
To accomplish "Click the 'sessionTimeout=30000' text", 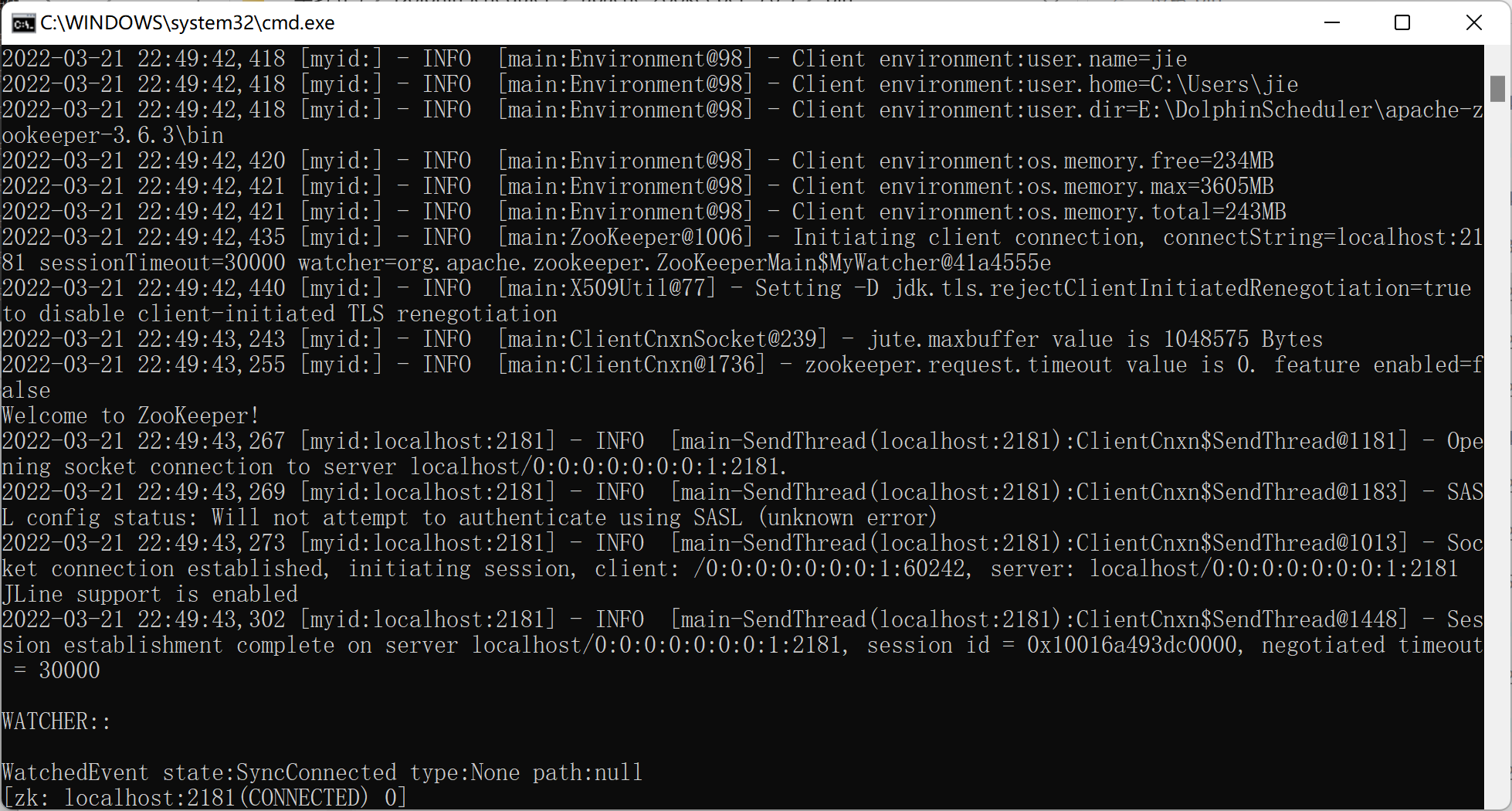I will tap(162, 263).
